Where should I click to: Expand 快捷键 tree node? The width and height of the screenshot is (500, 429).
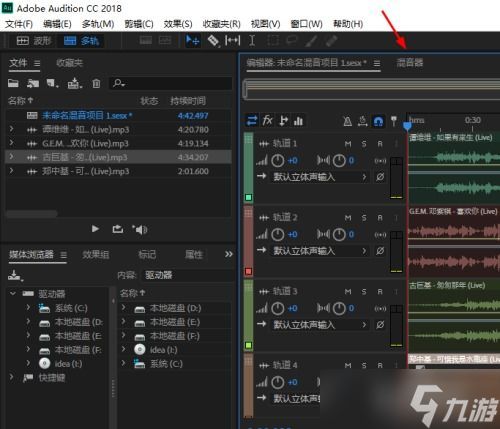[11, 377]
